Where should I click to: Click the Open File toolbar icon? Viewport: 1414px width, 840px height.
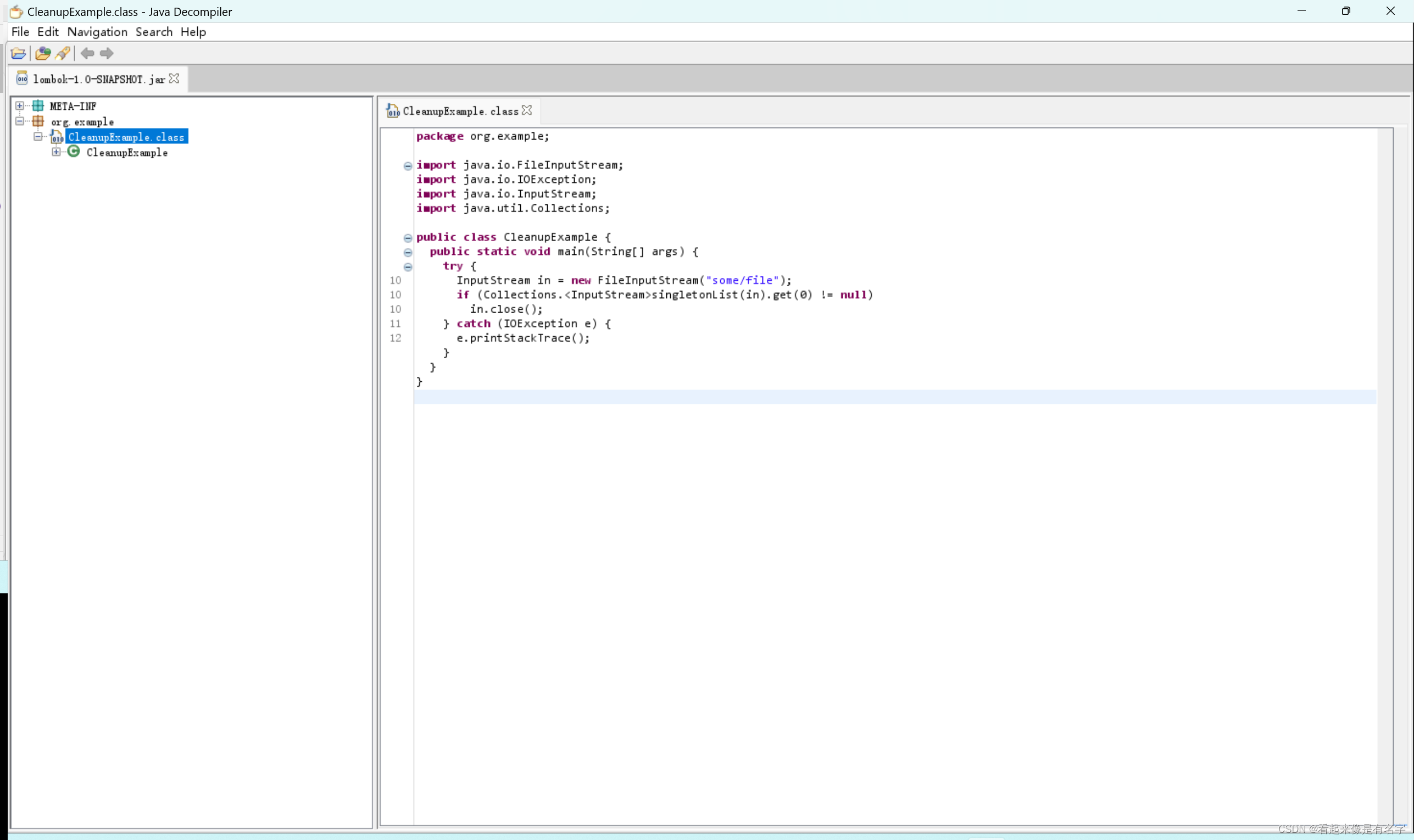click(18, 53)
